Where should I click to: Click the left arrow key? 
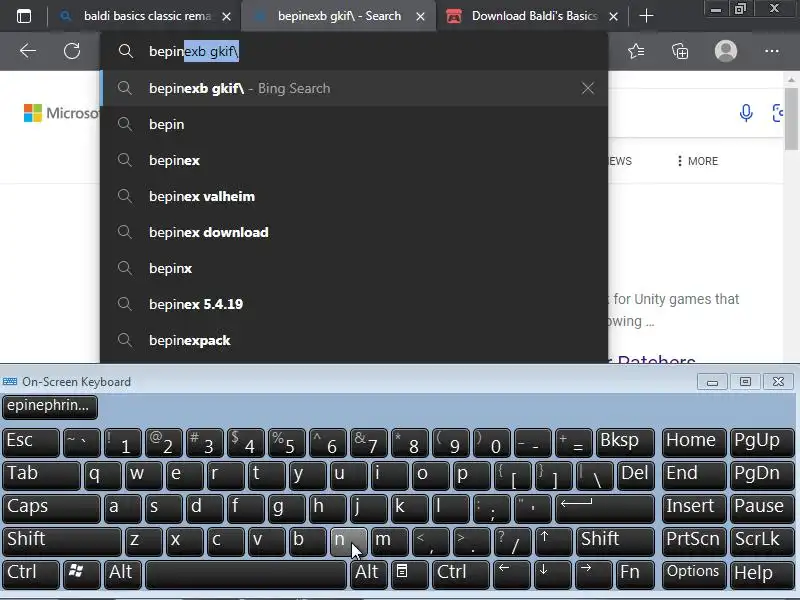tap(512, 573)
